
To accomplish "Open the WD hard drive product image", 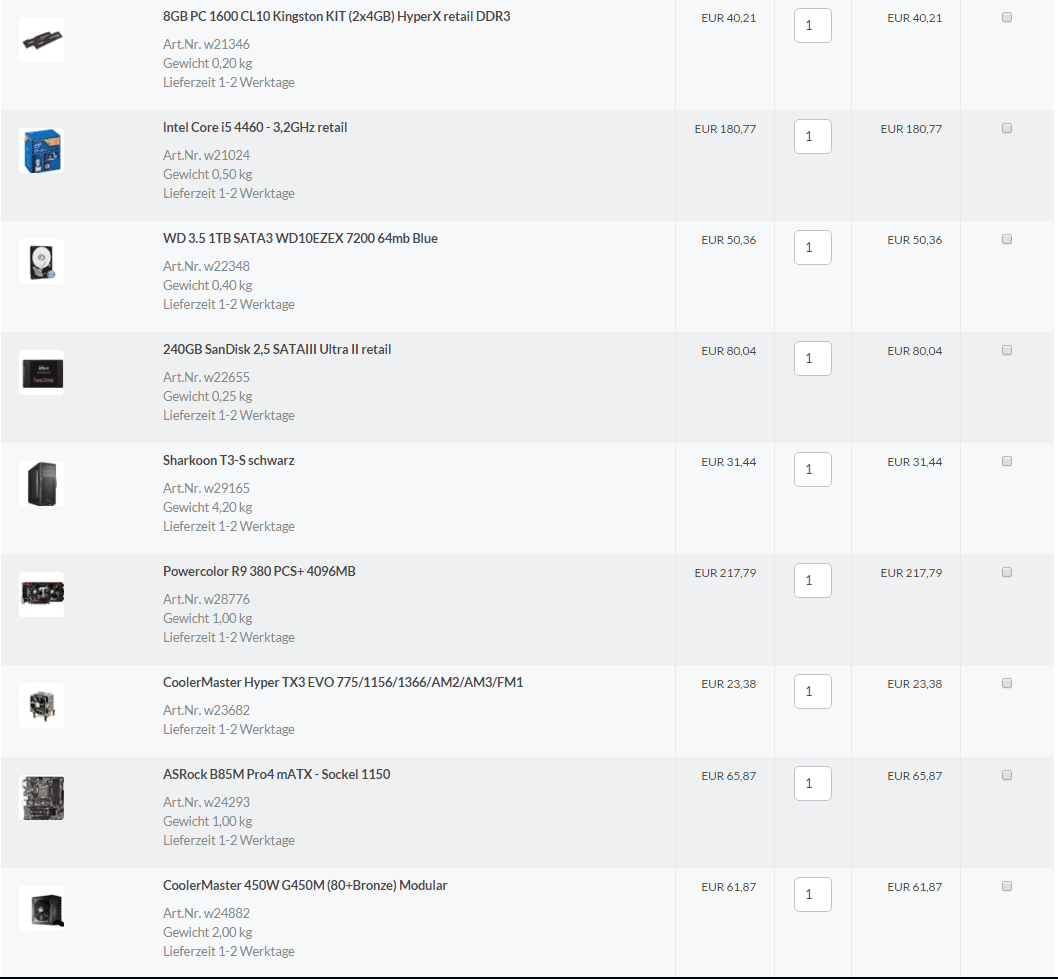I will [x=41, y=262].
